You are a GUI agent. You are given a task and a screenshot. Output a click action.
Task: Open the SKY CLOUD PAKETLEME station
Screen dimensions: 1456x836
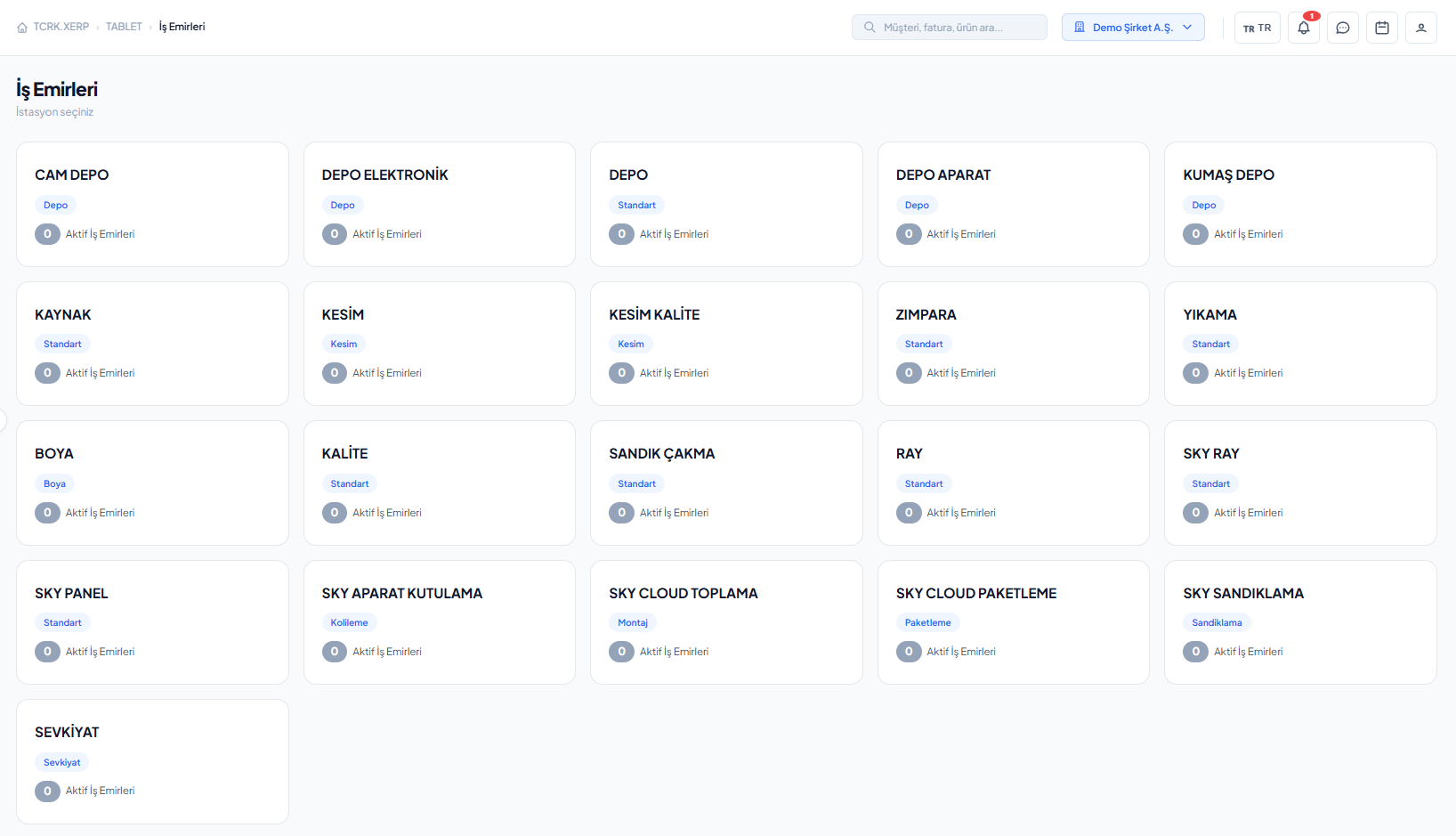[1014, 622]
